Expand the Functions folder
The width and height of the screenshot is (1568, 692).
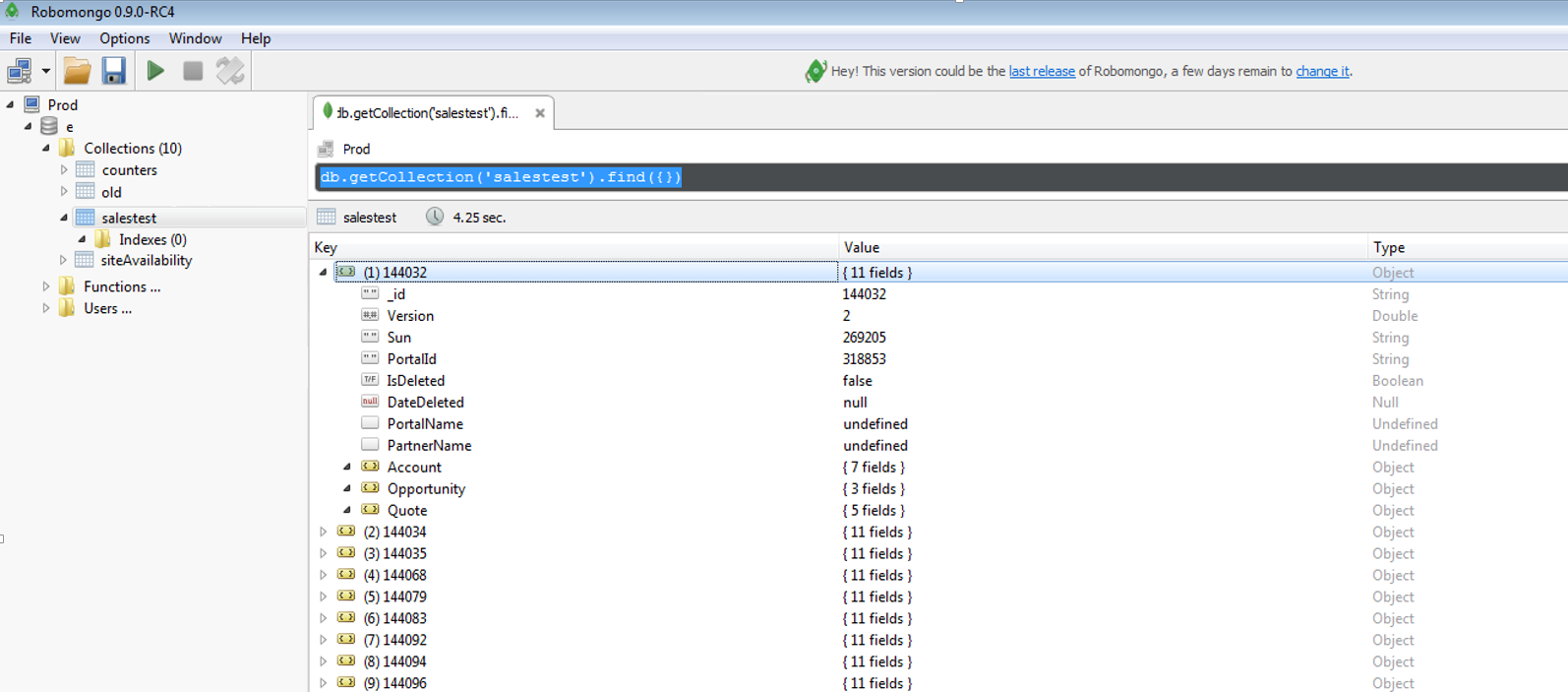point(46,286)
